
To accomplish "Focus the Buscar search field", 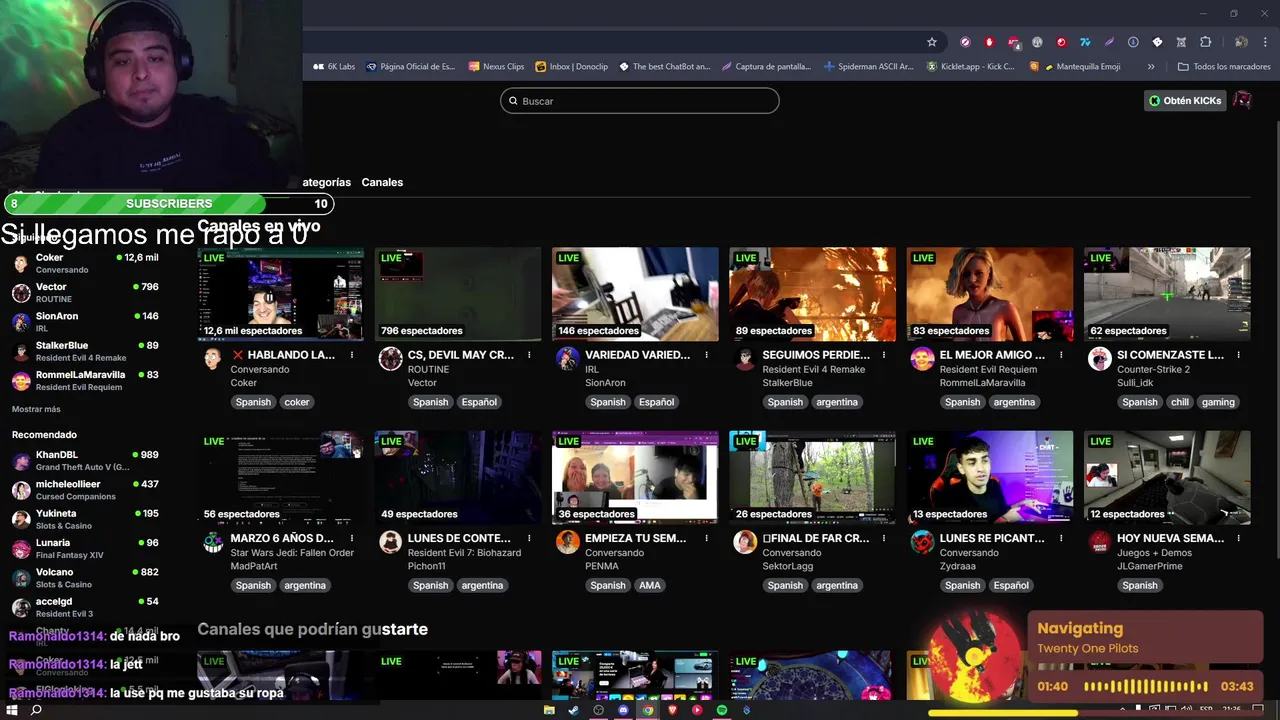I will 639,101.
